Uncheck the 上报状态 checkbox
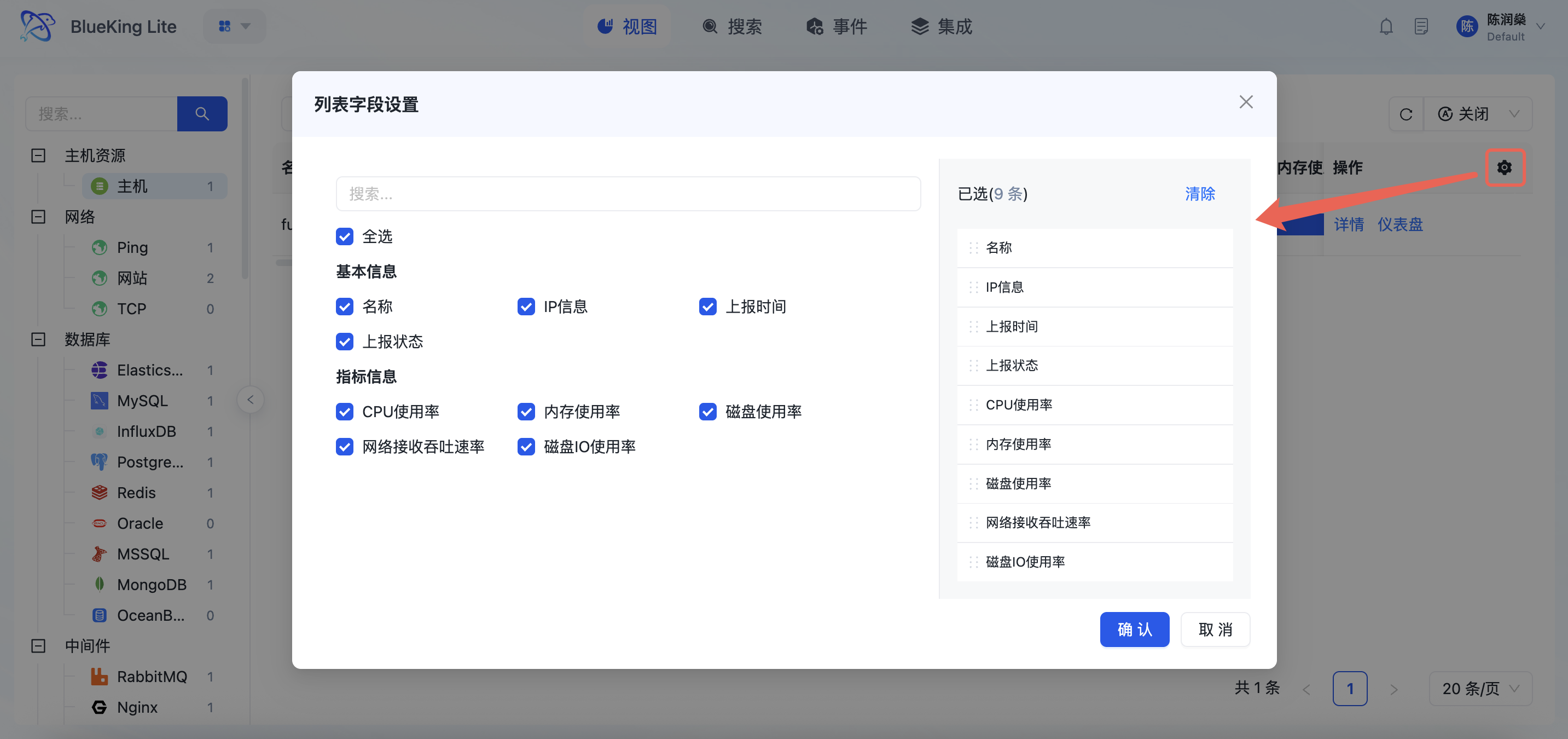Screen dimensions: 1568x739 click(345, 342)
